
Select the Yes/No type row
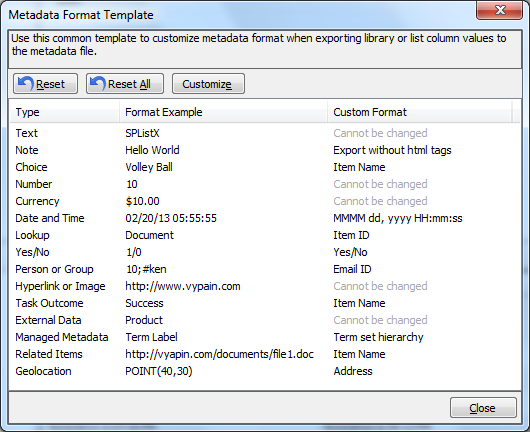point(265,252)
